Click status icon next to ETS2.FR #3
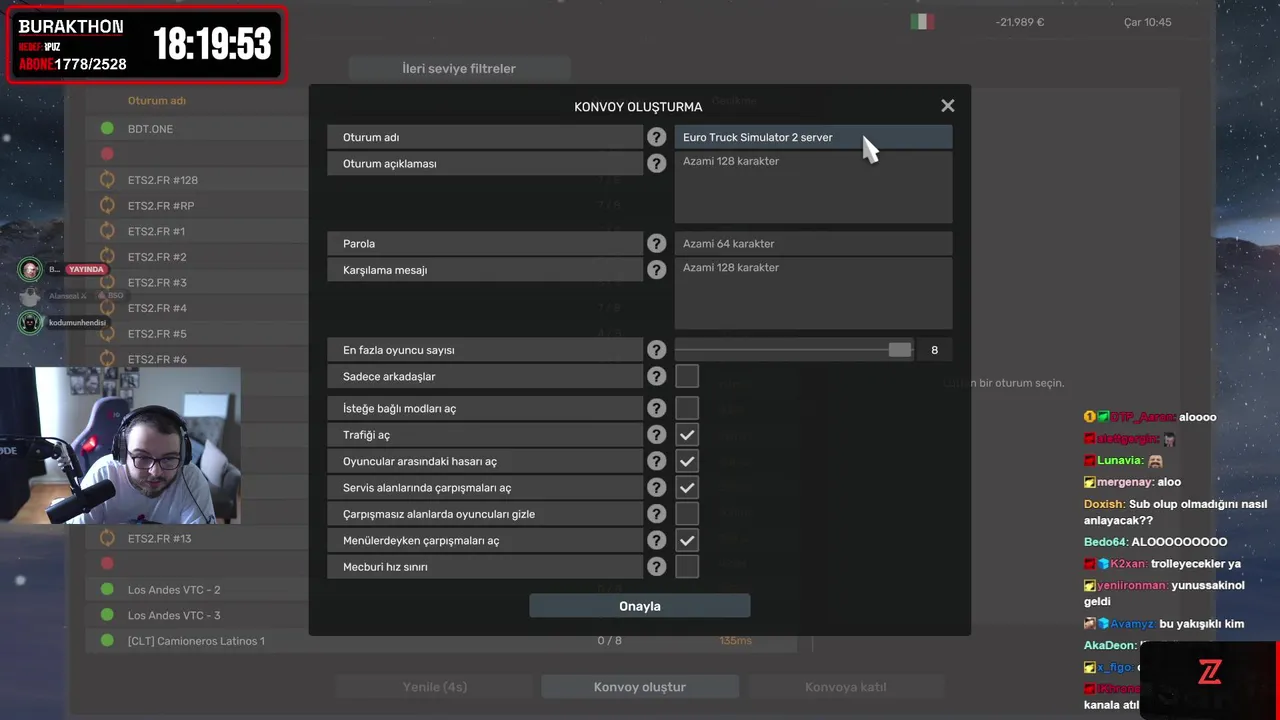The image size is (1280, 720). (x=107, y=282)
